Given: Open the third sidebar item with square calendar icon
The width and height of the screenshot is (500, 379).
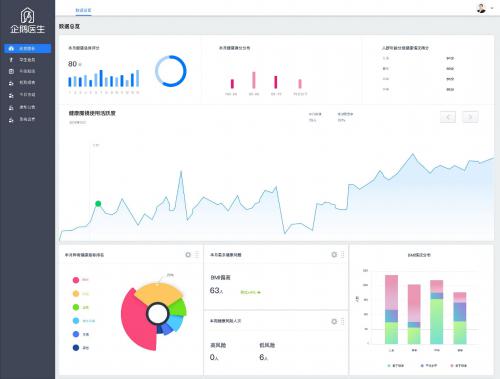Looking at the screenshot, I should click(x=27, y=71).
